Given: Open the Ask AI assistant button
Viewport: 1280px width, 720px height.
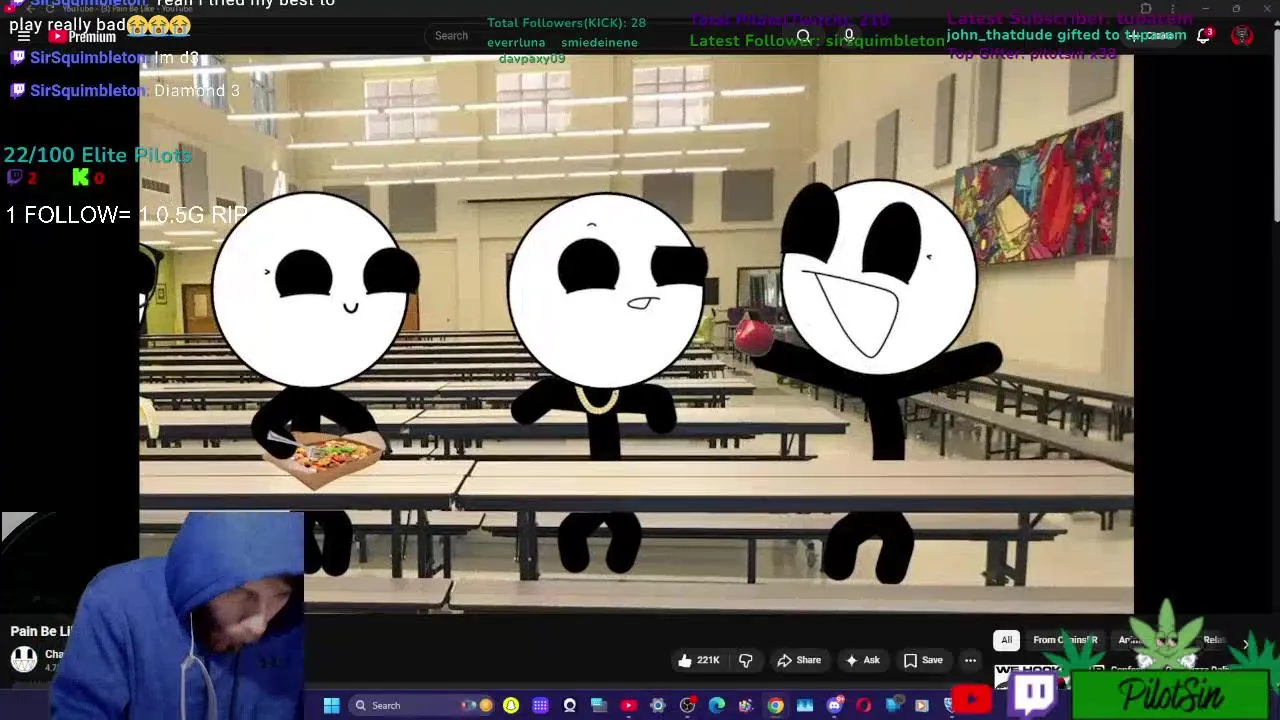Looking at the screenshot, I should [862, 660].
